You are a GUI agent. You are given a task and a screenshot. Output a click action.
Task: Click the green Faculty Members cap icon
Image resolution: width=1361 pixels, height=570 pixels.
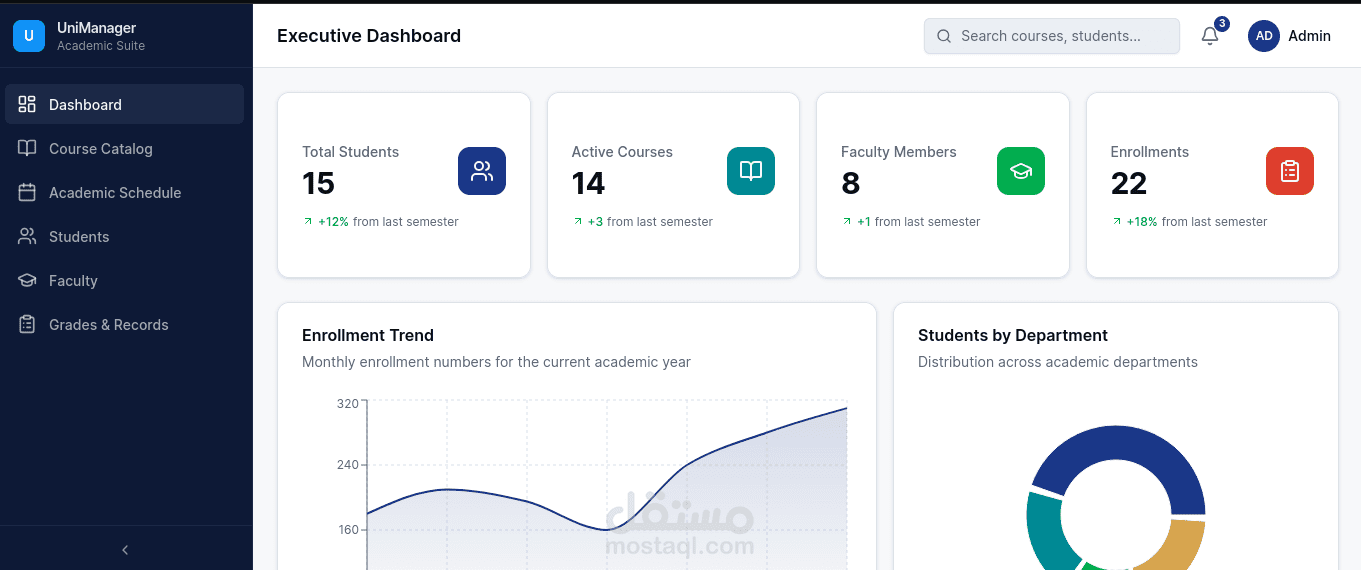1021,171
